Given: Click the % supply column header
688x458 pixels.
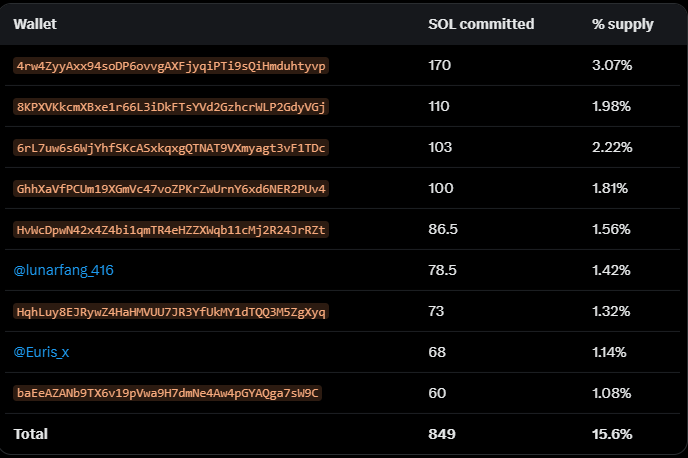Looking at the screenshot, I should coord(623,25).
